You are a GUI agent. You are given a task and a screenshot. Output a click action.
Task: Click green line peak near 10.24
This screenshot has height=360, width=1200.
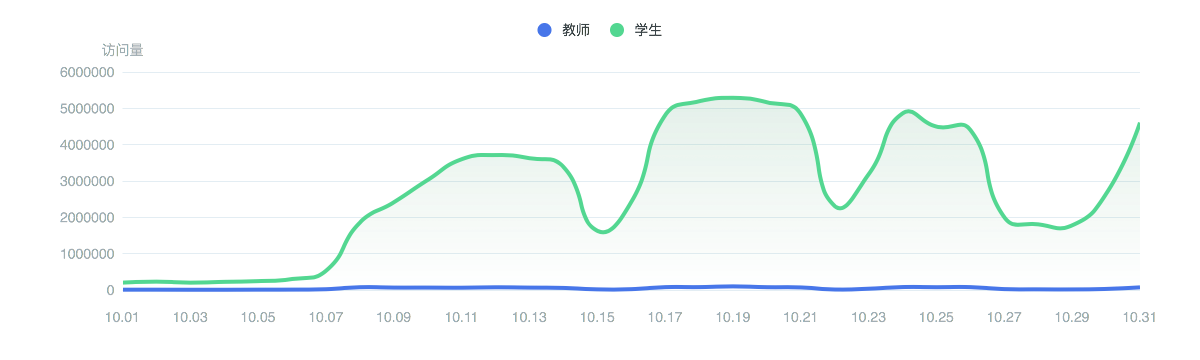point(908,111)
